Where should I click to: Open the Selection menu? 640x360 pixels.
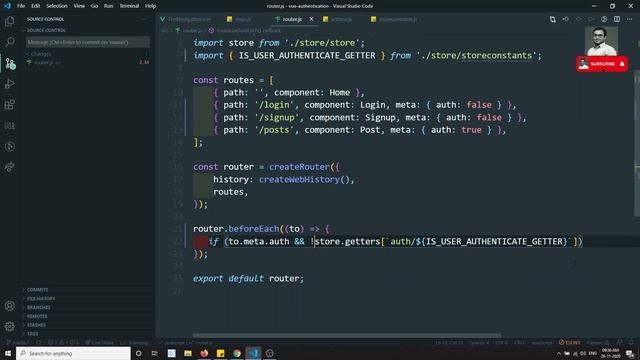57,6
